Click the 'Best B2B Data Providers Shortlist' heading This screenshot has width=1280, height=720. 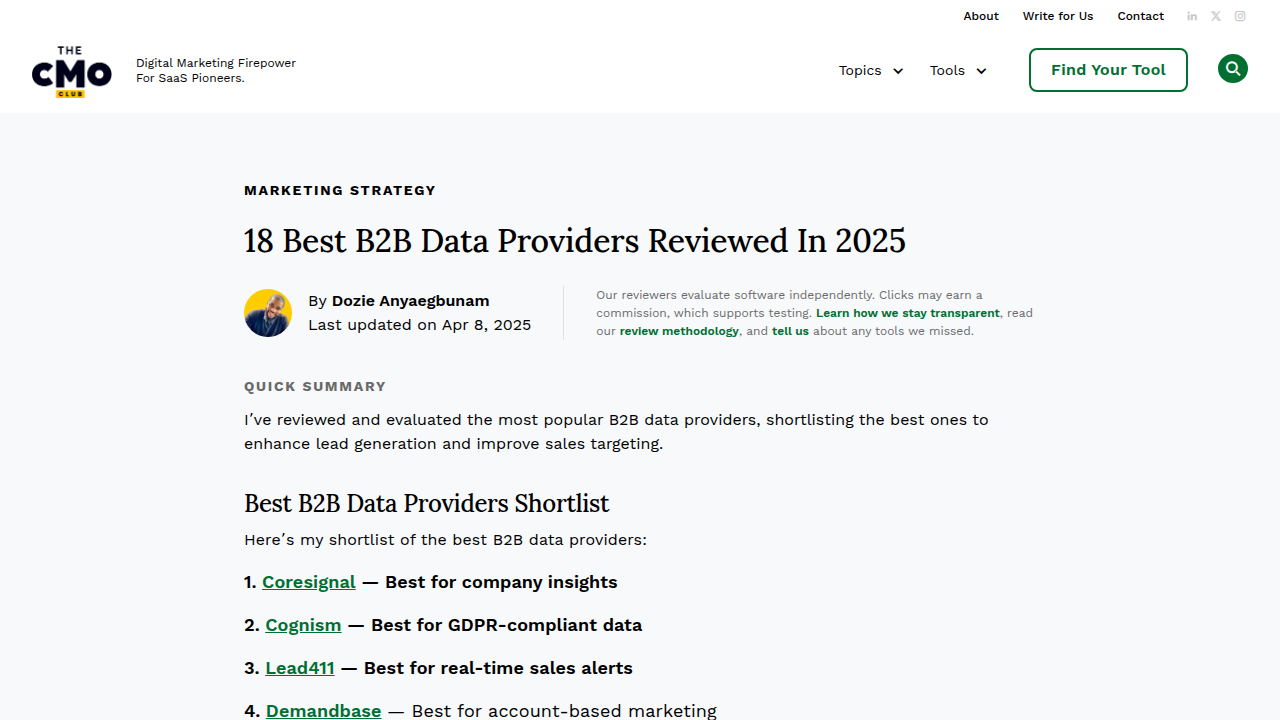coord(427,503)
